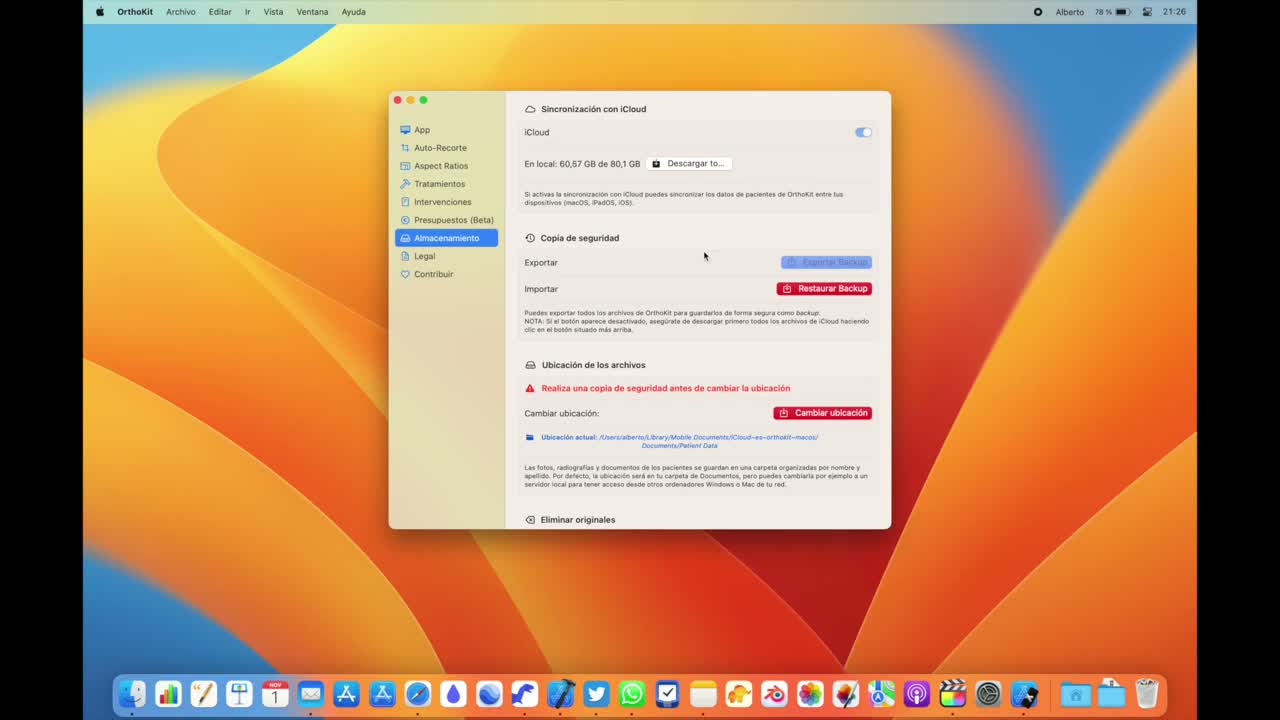Select Auto-Recorte in the sidebar
This screenshot has width=1280, height=720.
tap(446, 148)
